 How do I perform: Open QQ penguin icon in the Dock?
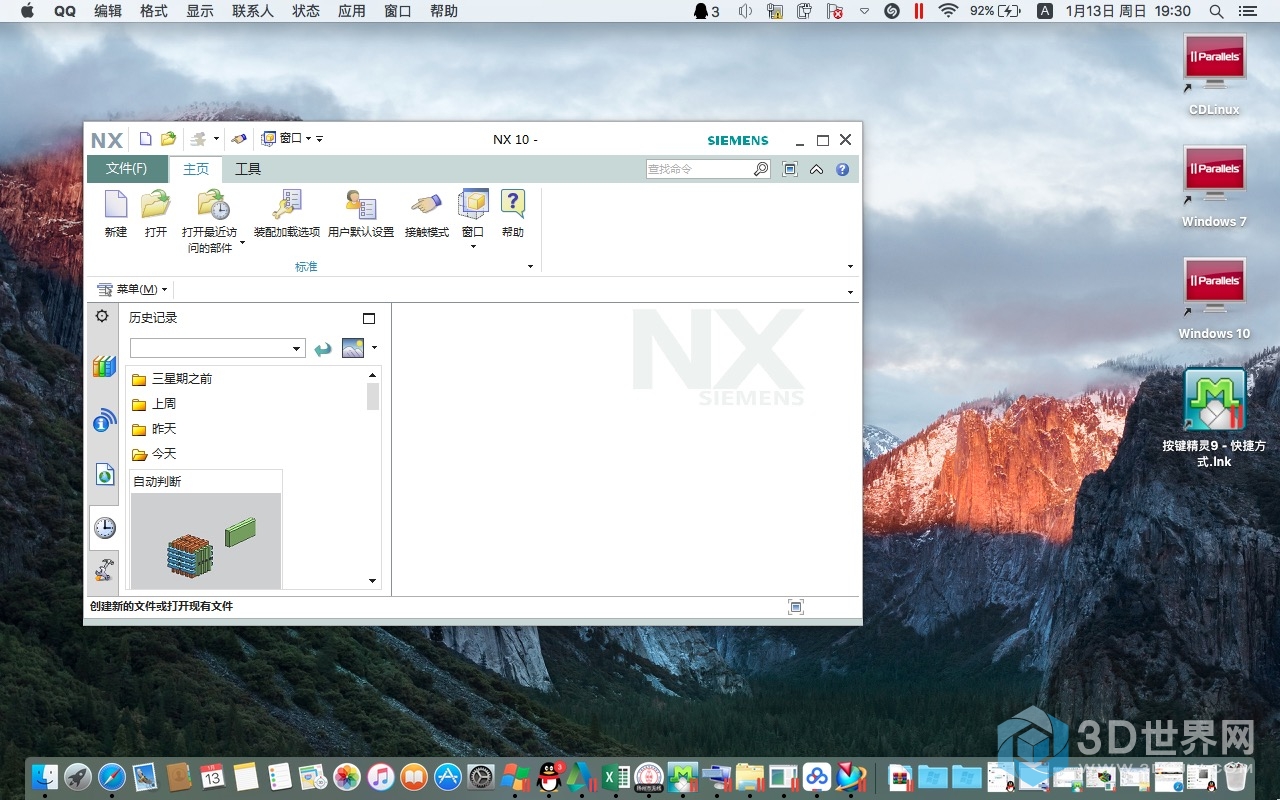(x=549, y=777)
